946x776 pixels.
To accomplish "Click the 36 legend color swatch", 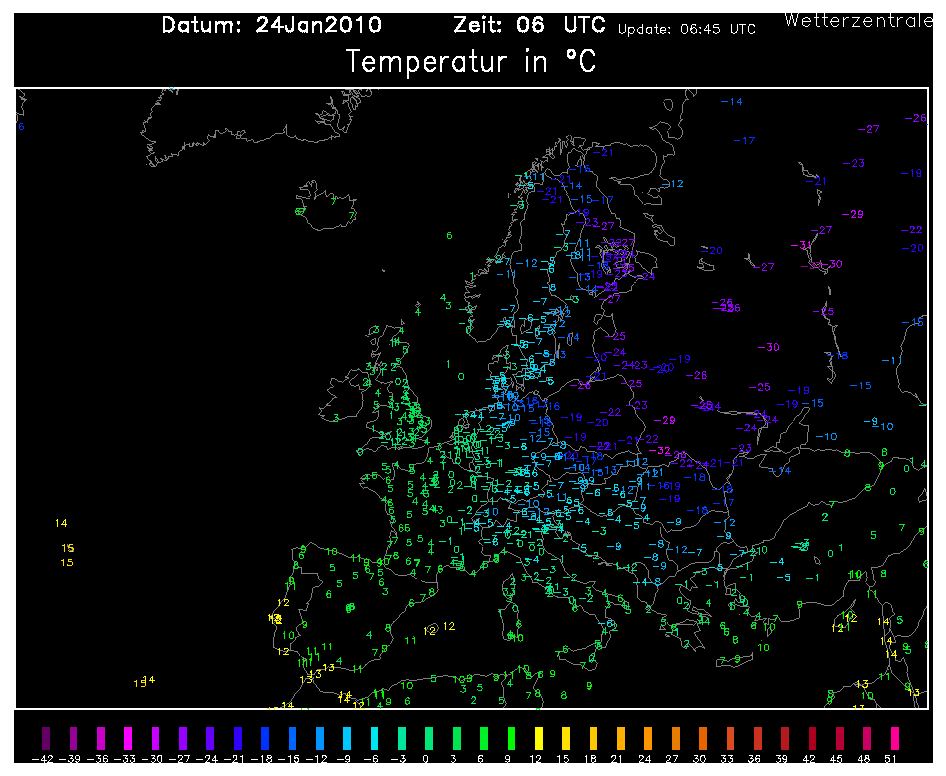I will 758,738.
